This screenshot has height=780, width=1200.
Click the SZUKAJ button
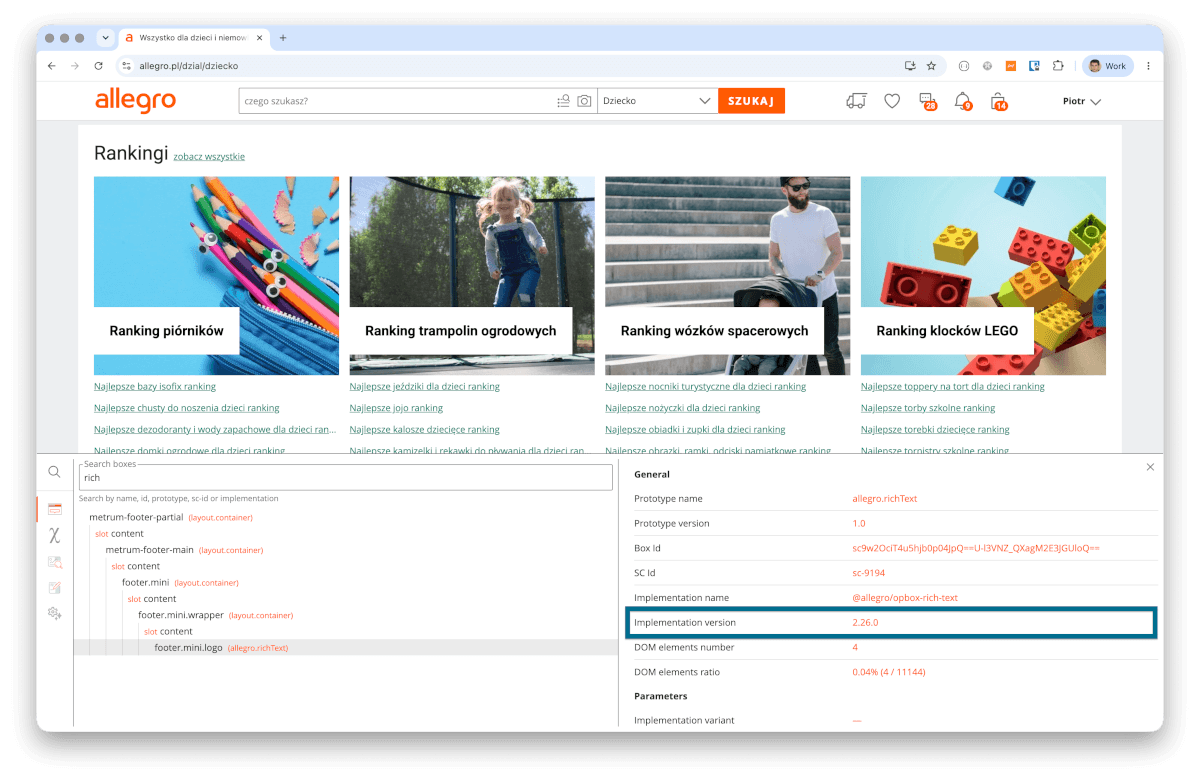[x=751, y=101]
